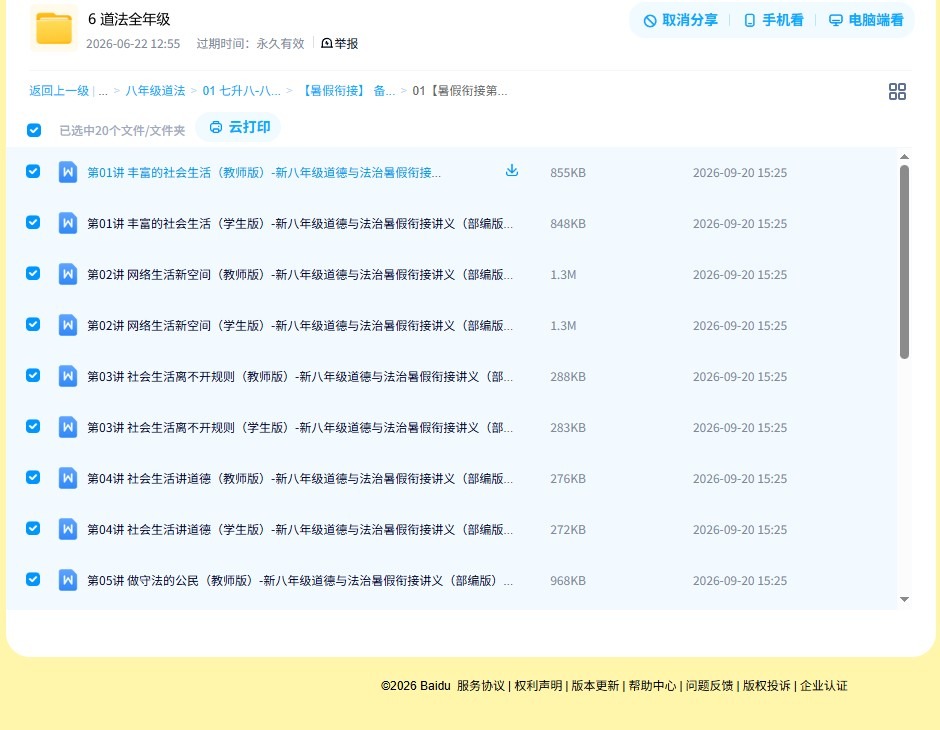Click Word icon of 第01讲 教师版
The width and height of the screenshot is (940, 730).
pos(68,172)
